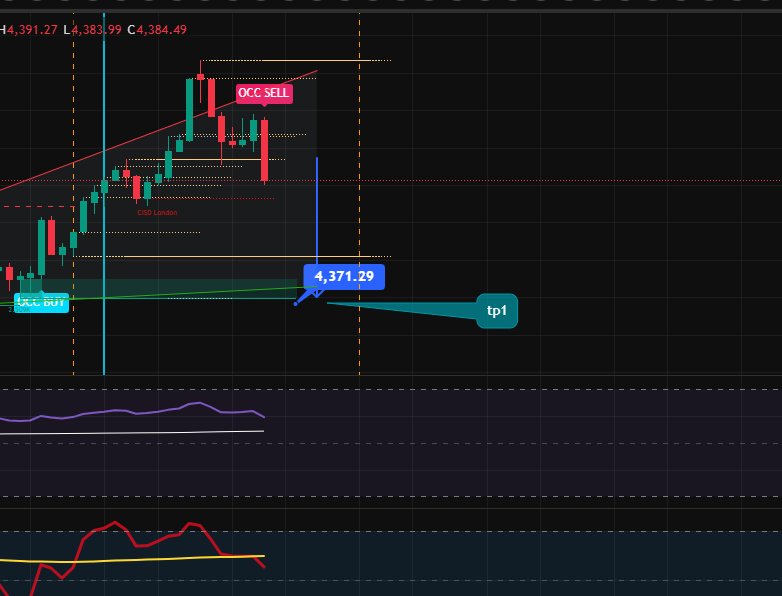The width and height of the screenshot is (782, 596).
Task: Click the red oscillator line in bottom pane
Action: pos(115,523)
